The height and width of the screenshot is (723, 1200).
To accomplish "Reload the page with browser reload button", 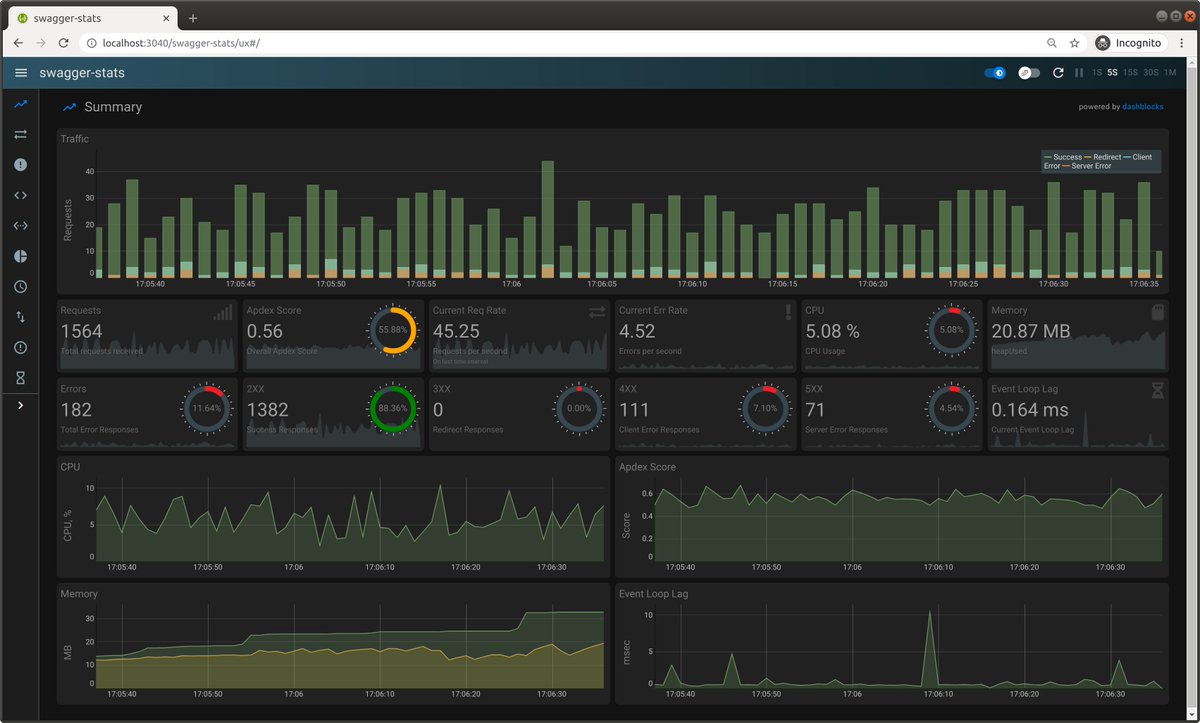I will click(64, 43).
